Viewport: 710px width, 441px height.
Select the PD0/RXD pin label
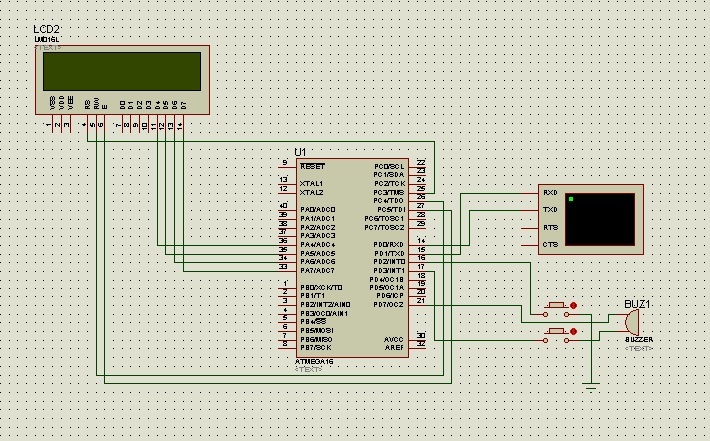389,244
